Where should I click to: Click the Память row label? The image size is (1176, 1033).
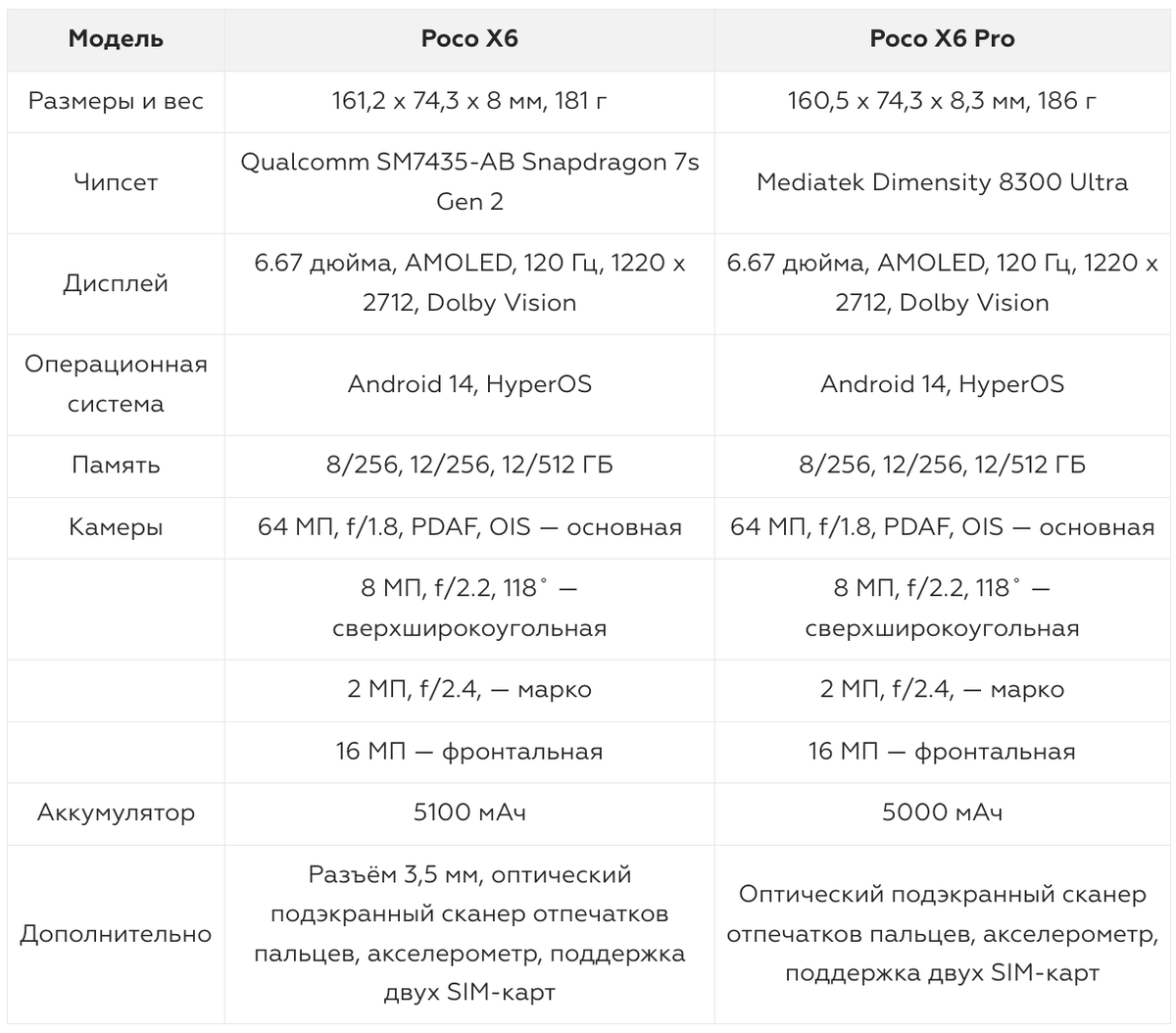point(116,466)
